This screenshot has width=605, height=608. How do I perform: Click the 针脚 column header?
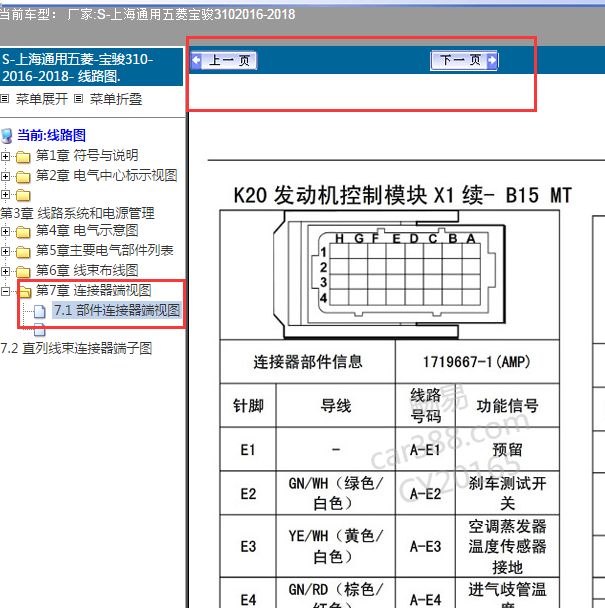248,406
